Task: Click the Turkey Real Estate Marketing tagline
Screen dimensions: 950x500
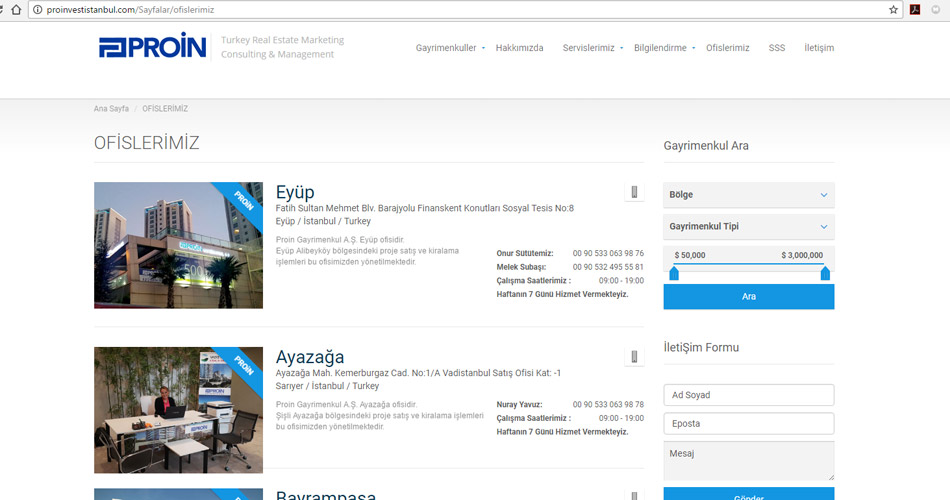Action: pyautogui.click(x=282, y=47)
